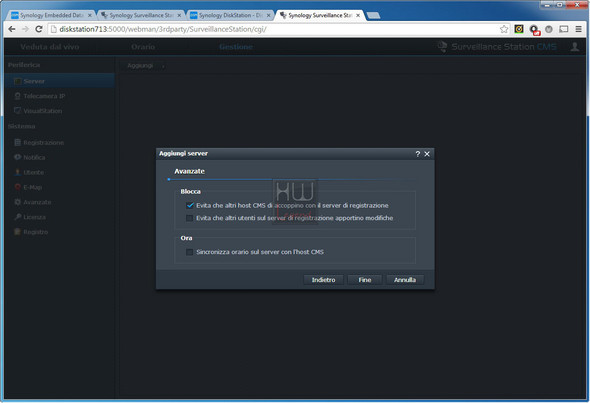Close the Aggiungi server dialog

tap(427, 154)
